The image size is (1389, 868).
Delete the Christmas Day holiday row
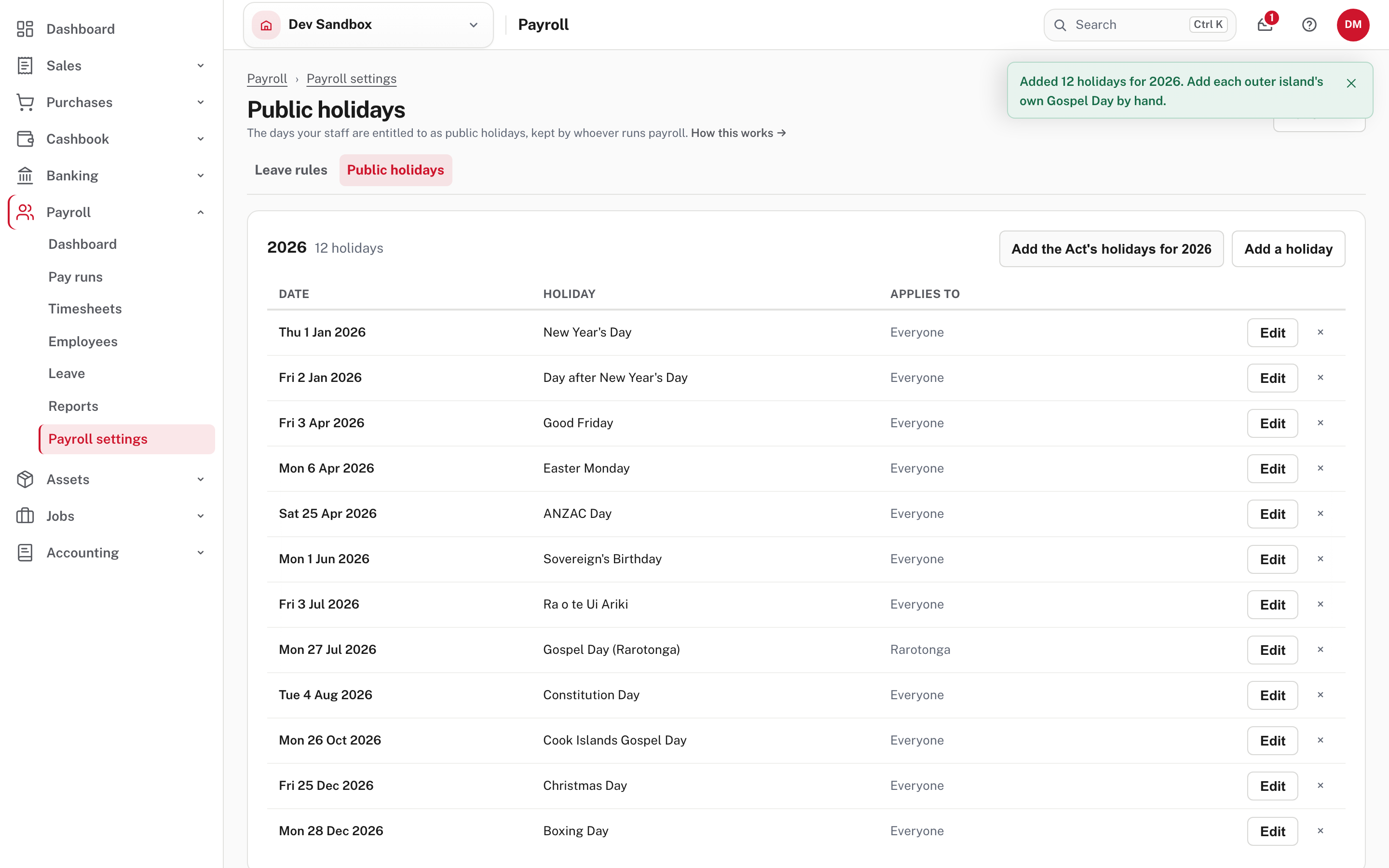point(1320,786)
